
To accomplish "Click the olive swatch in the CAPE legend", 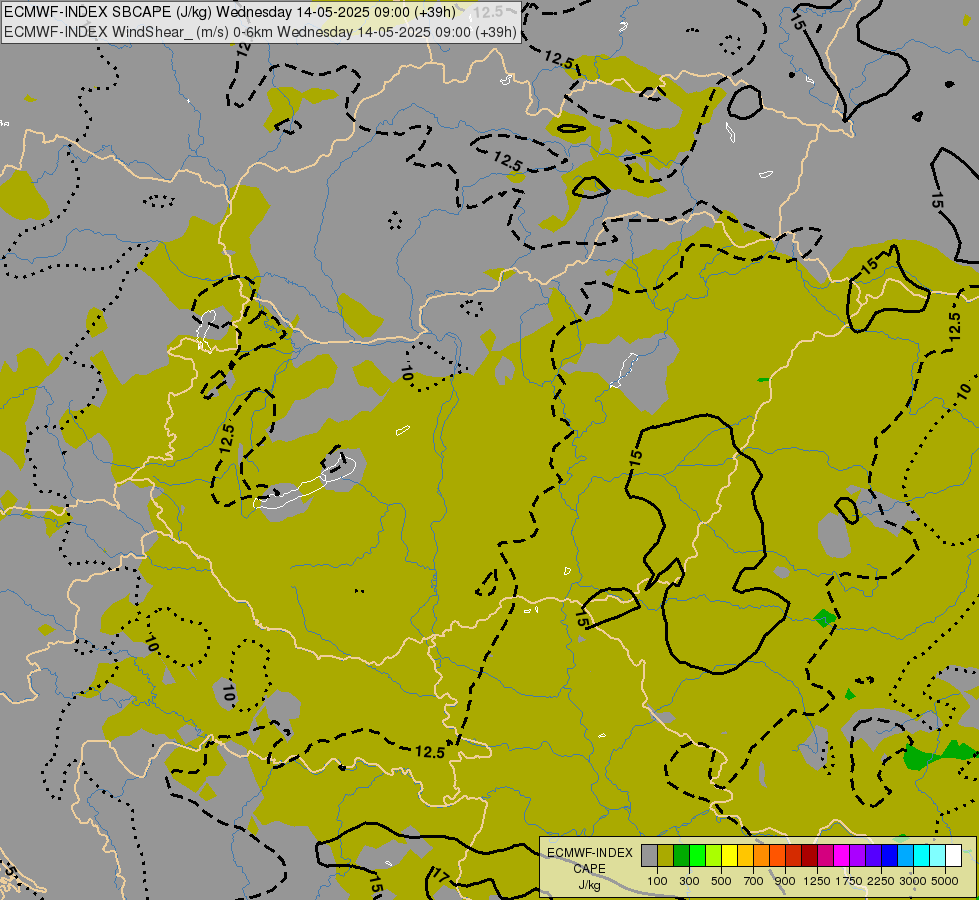I will point(665,855).
